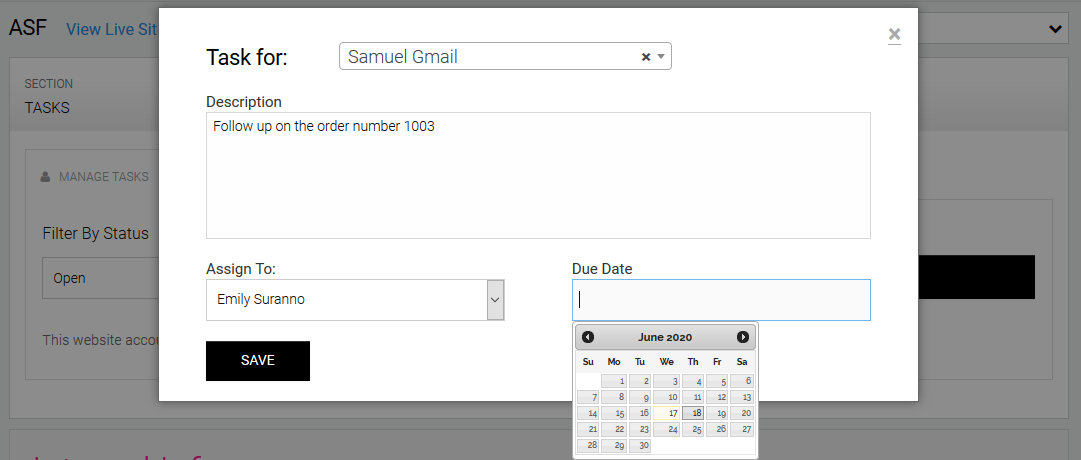Image resolution: width=1081 pixels, height=460 pixels.
Task: Select June 1 in the calendar
Action: click(614, 381)
